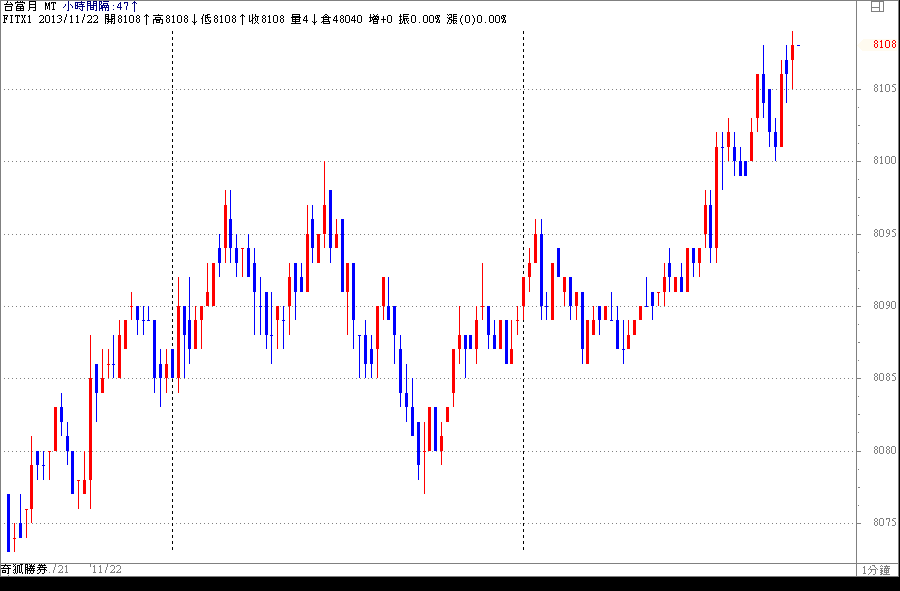Screen dimensions: 900x591
Task: Click the highlighted 8108 current price tag
Action: click(883, 45)
